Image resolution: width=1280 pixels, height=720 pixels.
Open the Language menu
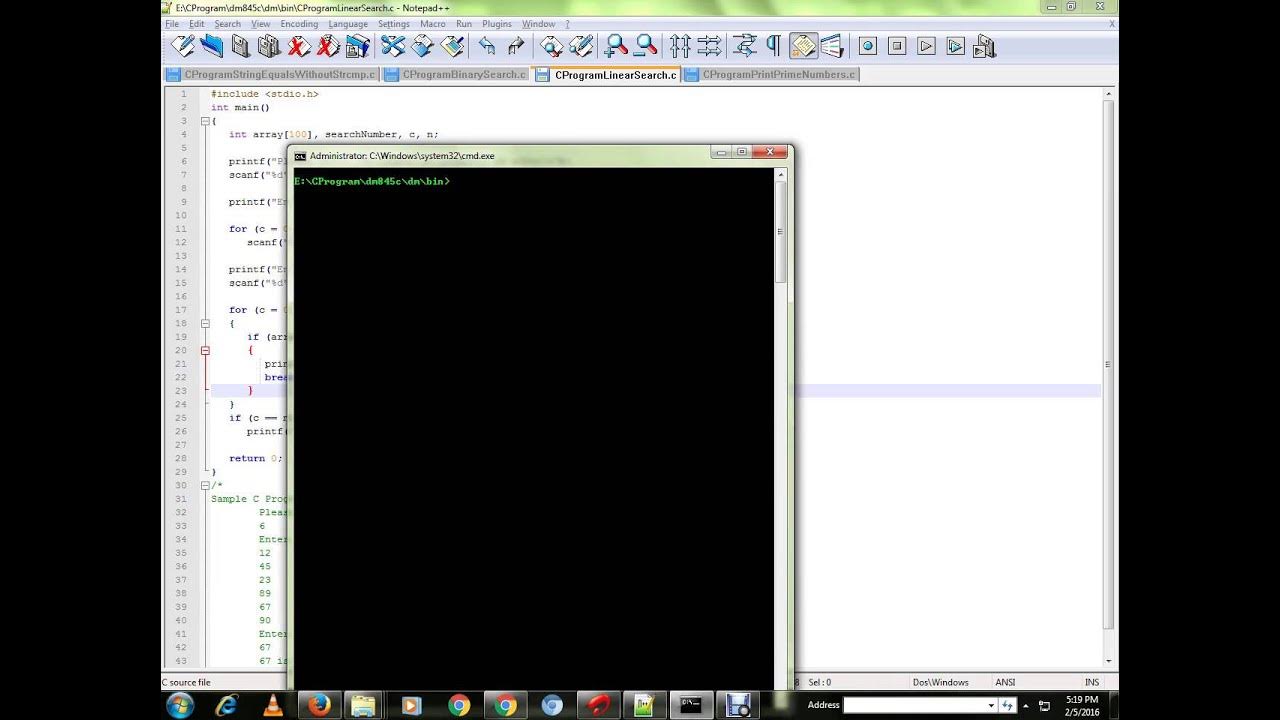[x=348, y=24]
